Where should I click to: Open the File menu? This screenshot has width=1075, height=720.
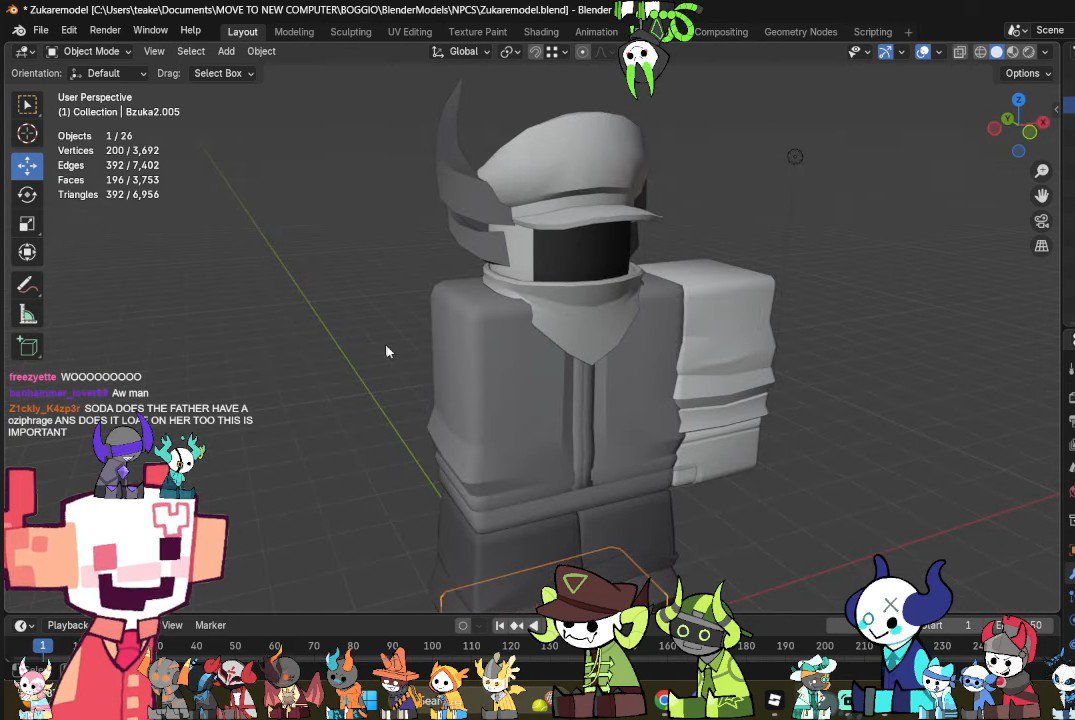[41, 30]
